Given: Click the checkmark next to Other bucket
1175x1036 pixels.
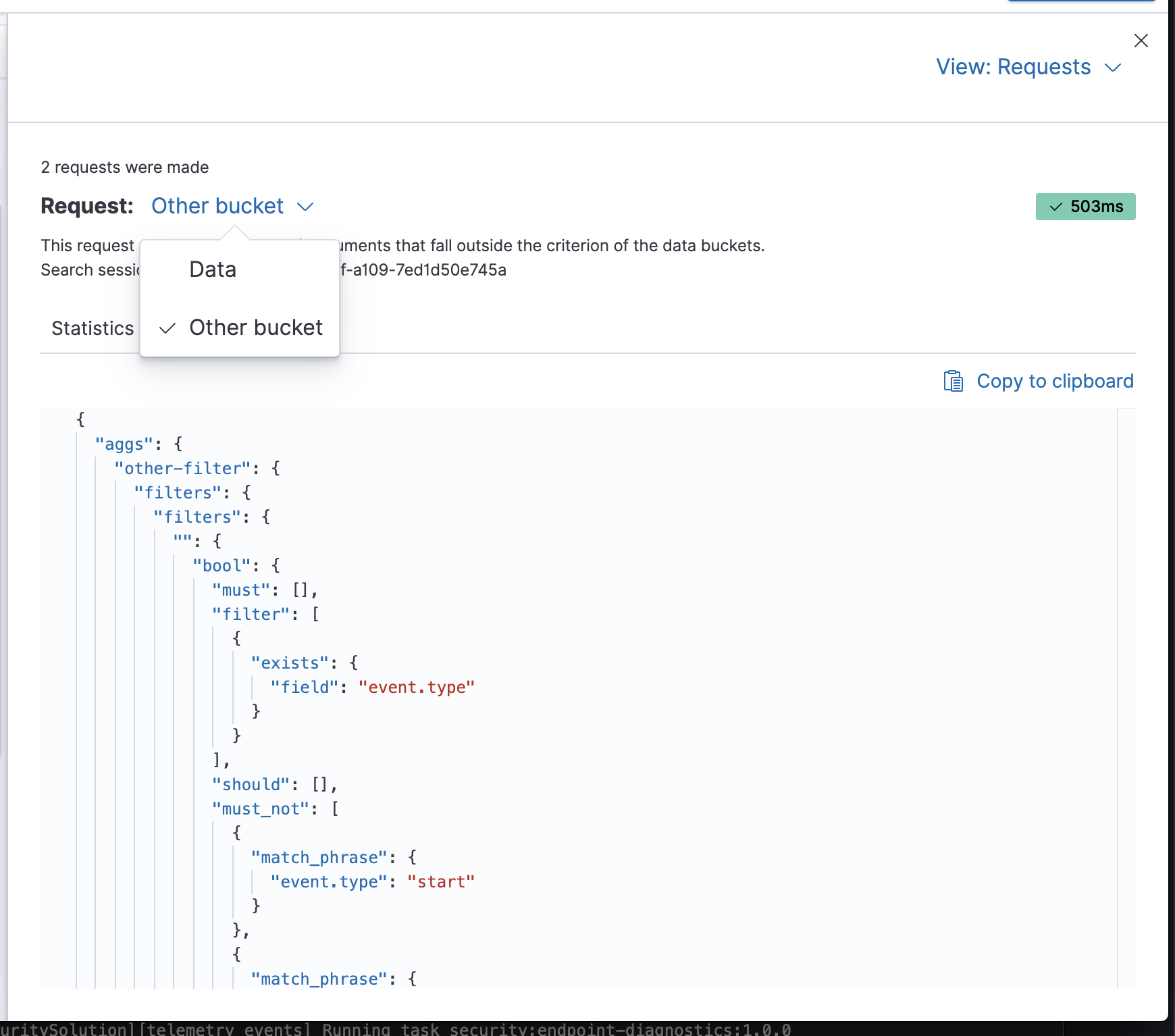Looking at the screenshot, I should click(167, 328).
